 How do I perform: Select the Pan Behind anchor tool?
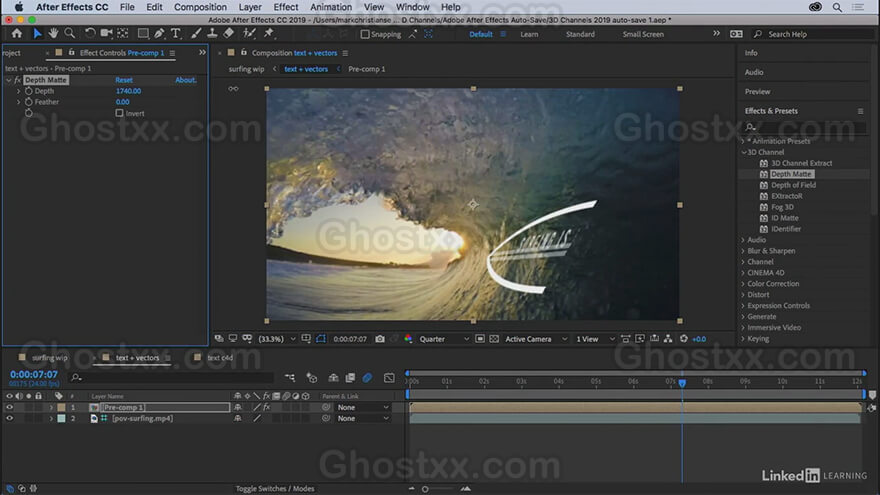click(x=123, y=34)
